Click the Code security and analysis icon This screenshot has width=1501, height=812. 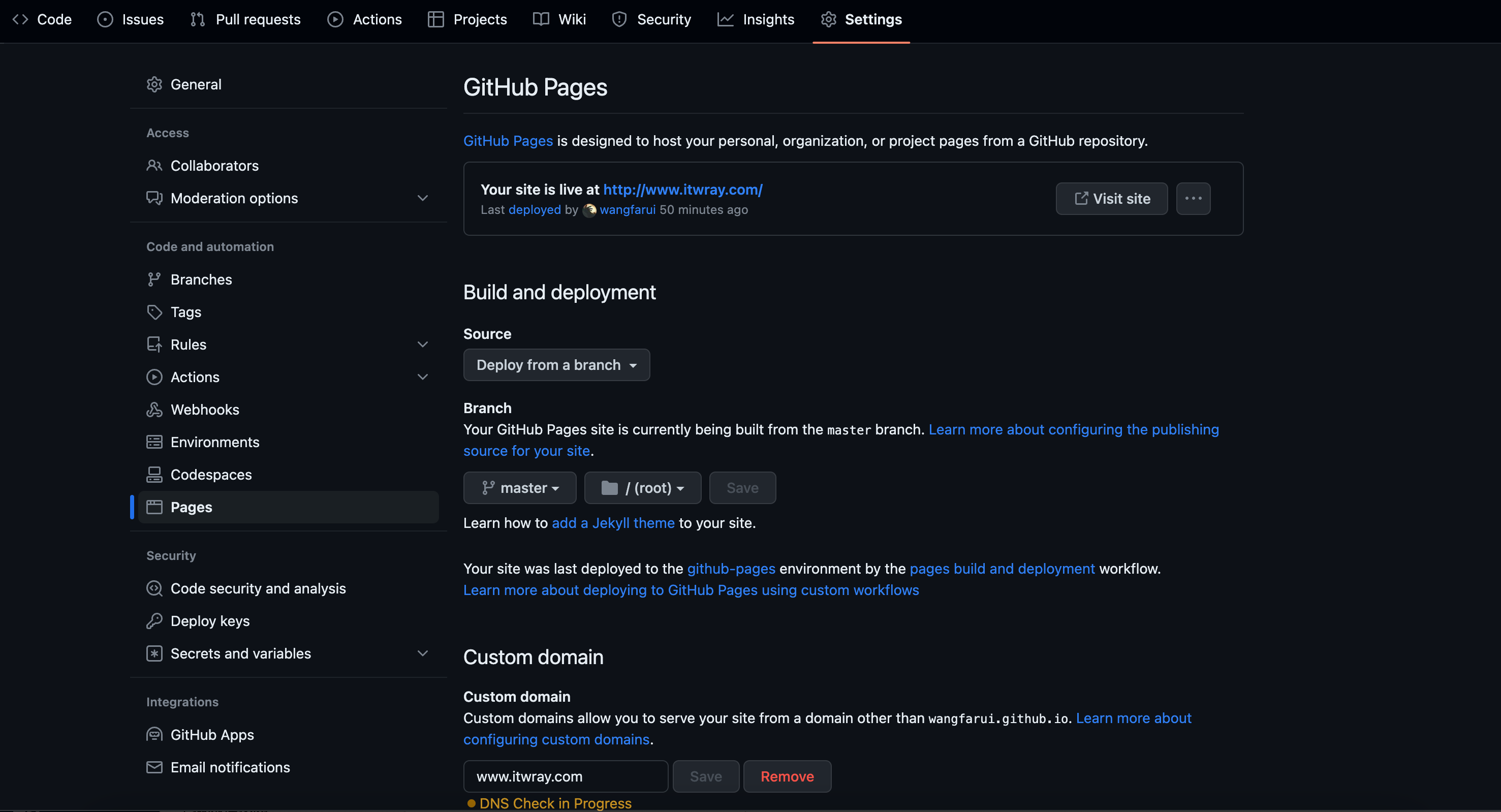[154, 588]
